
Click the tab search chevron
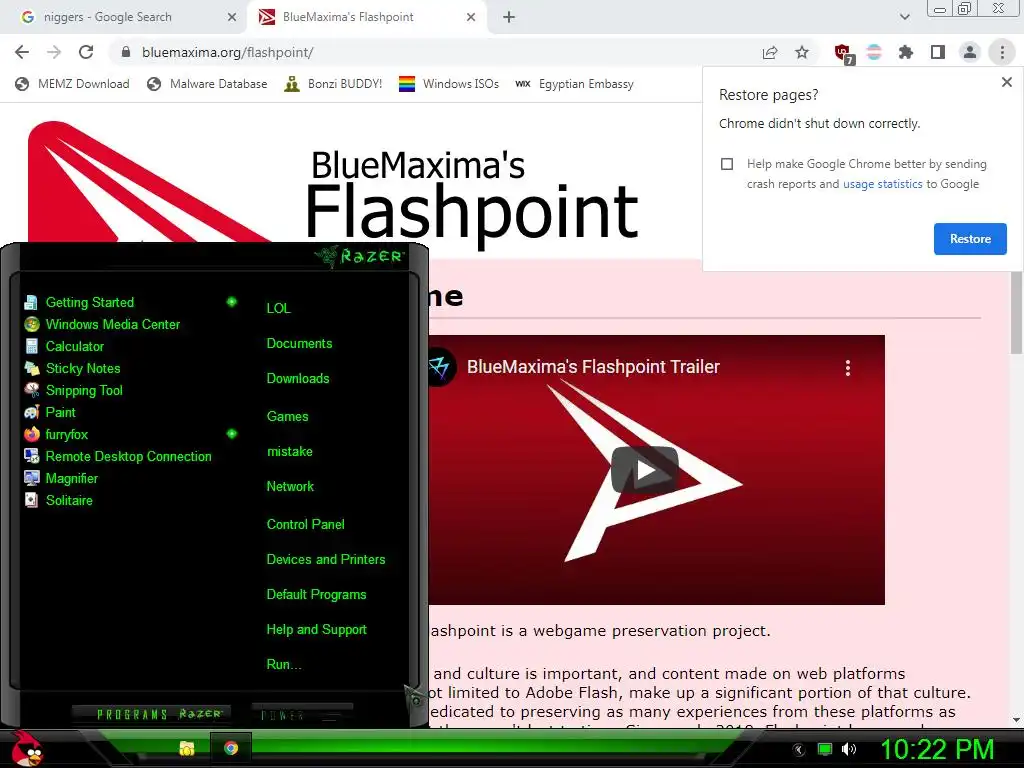click(904, 17)
